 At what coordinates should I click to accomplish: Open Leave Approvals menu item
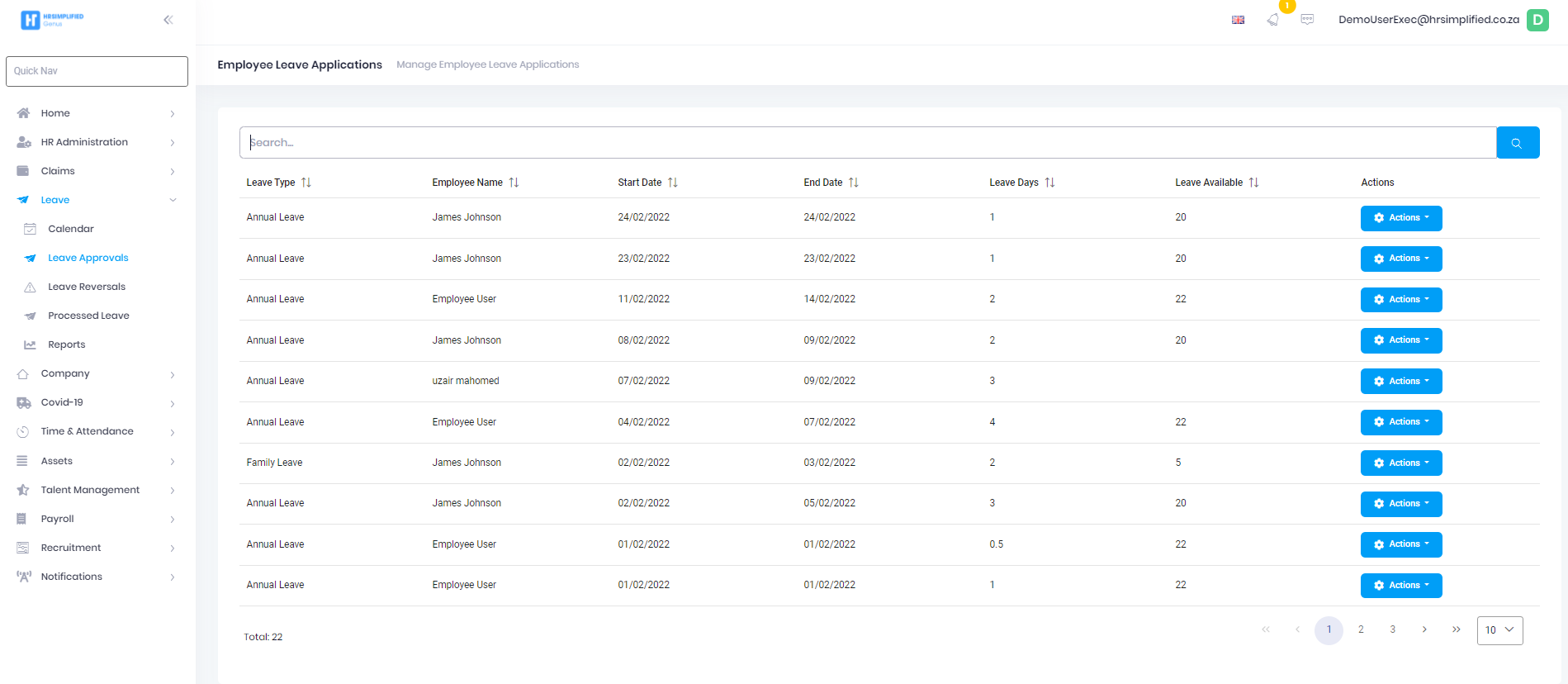pos(88,258)
